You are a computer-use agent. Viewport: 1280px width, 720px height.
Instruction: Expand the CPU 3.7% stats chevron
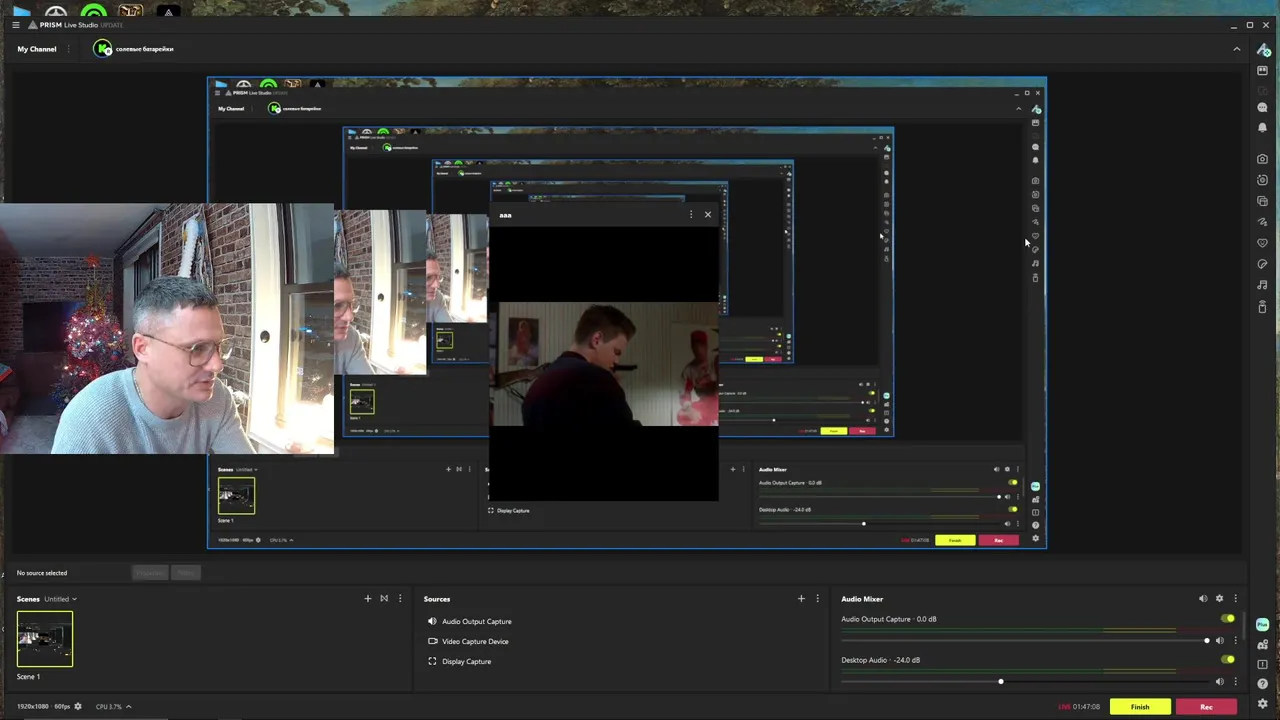coord(128,707)
